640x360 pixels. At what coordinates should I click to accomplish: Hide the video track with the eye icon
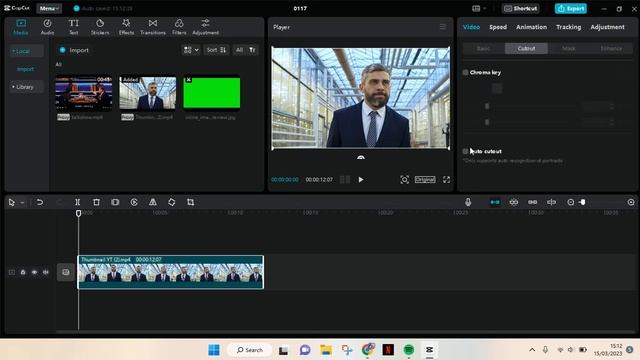pos(34,272)
